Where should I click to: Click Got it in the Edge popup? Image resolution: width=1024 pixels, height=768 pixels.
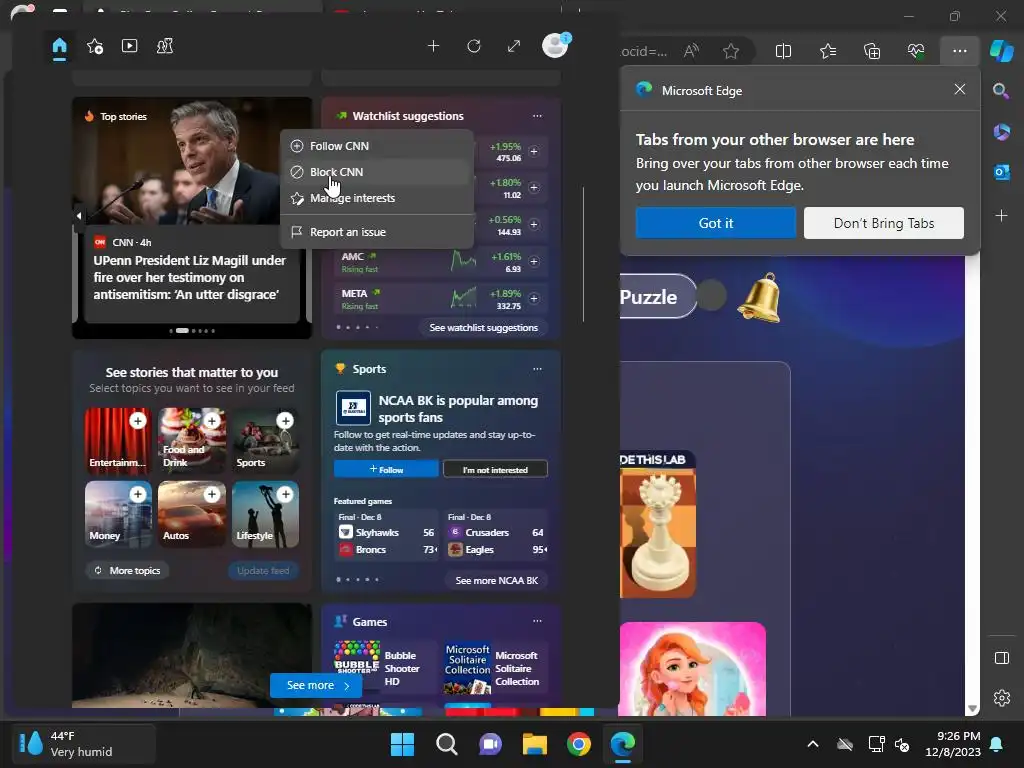(x=716, y=223)
